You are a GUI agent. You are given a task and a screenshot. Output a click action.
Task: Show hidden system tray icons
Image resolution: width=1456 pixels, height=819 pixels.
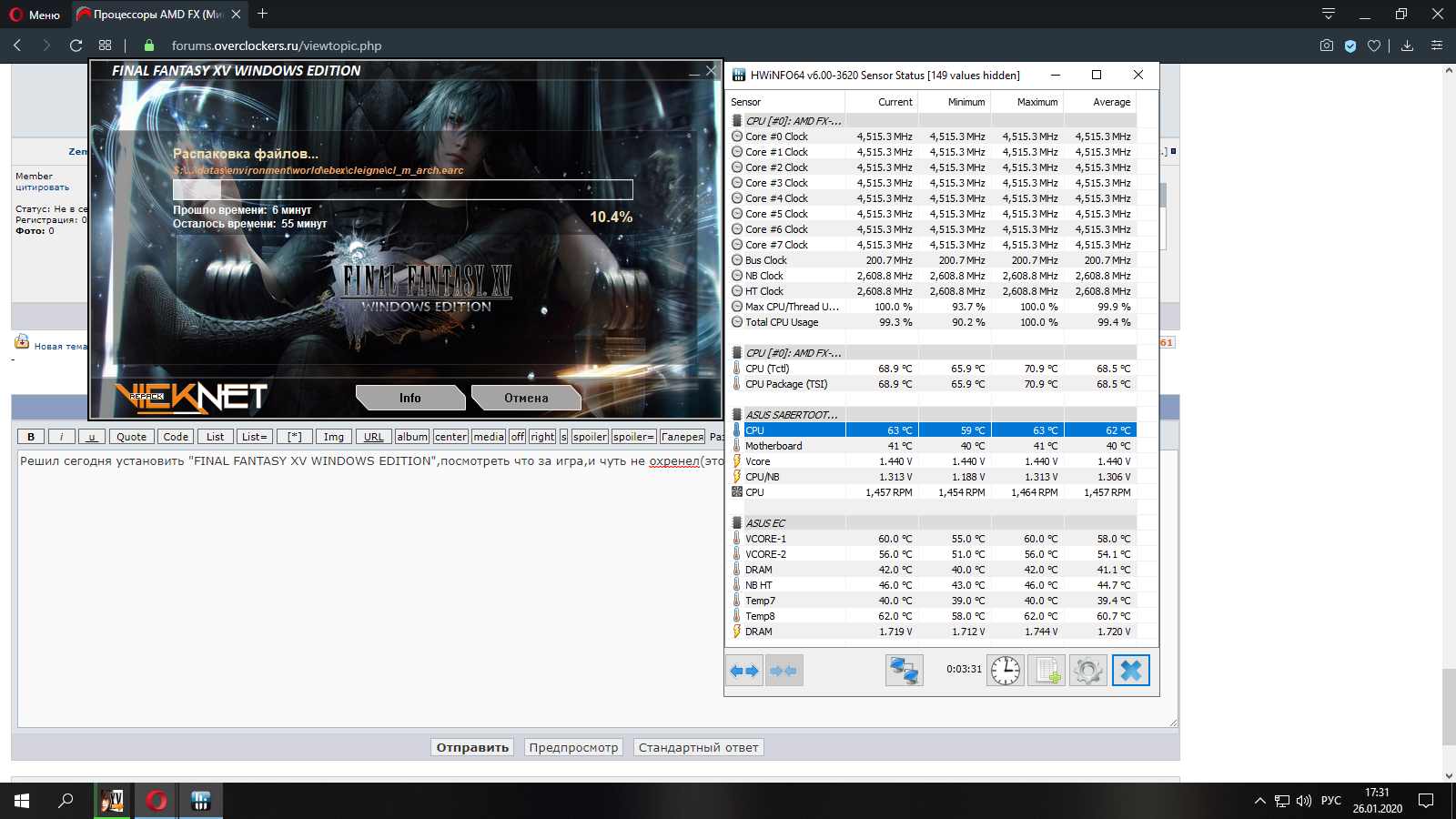click(1259, 801)
